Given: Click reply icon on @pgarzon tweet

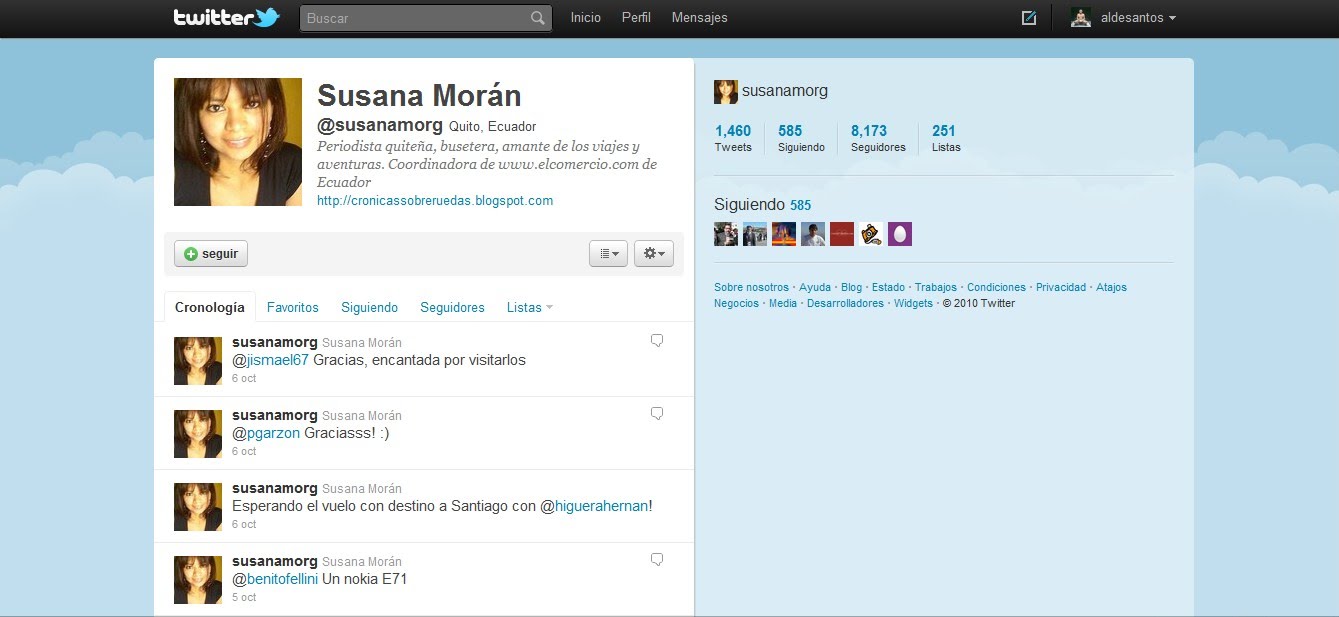Looking at the screenshot, I should [x=657, y=413].
